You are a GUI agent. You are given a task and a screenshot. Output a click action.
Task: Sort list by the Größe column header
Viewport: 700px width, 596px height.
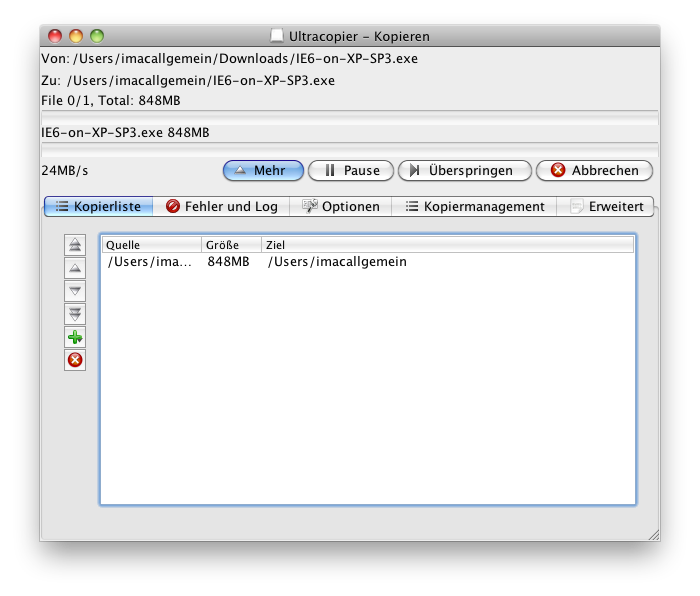[x=231, y=245]
